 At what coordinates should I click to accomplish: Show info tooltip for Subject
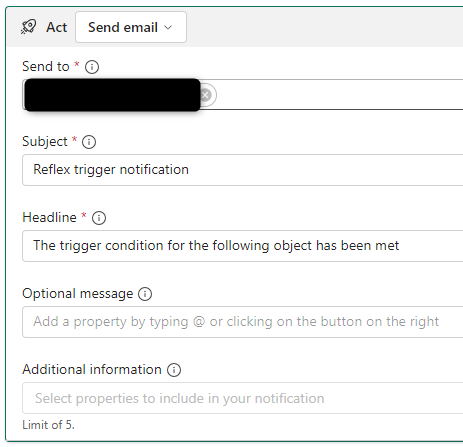tap(89, 142)
